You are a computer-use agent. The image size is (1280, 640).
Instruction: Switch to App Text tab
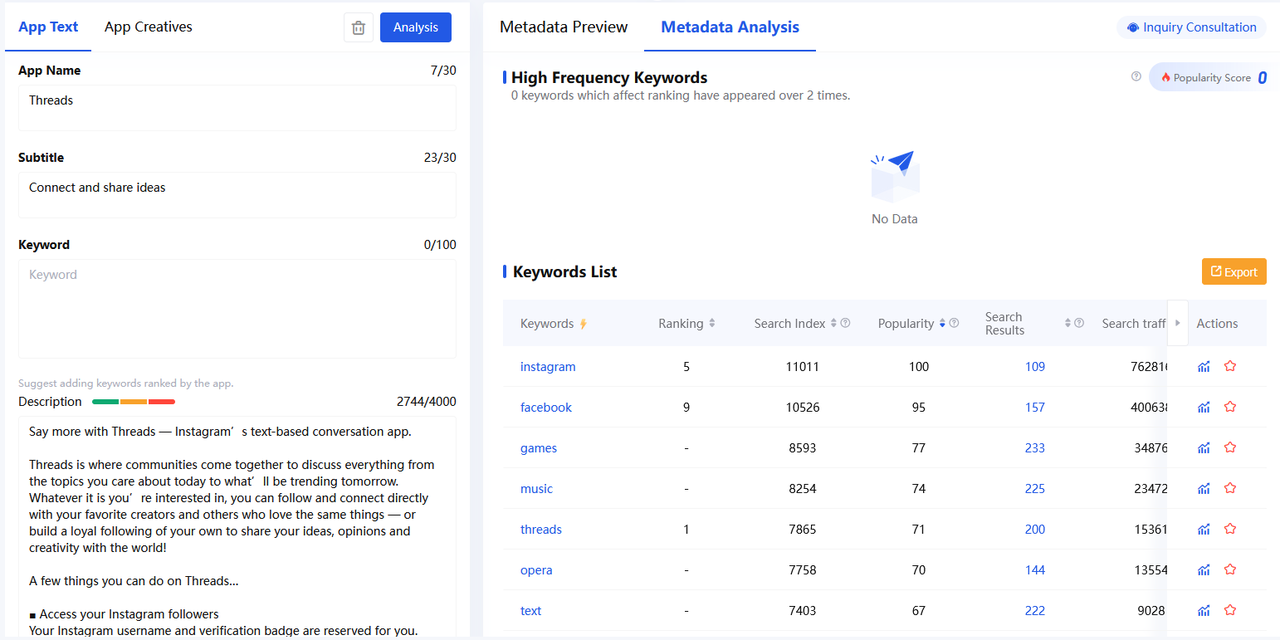coord(48,27)
